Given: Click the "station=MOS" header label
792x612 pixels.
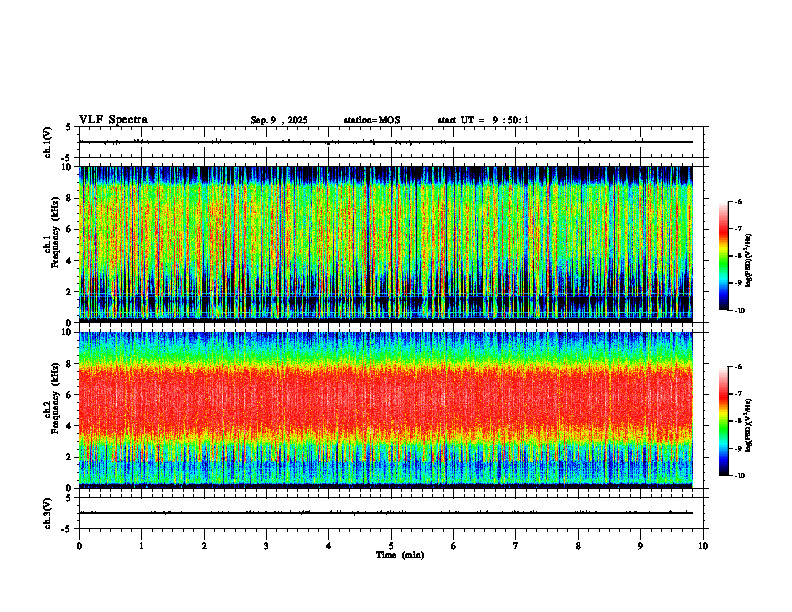Looking at the screenshot, I should [x=372, y=120].
